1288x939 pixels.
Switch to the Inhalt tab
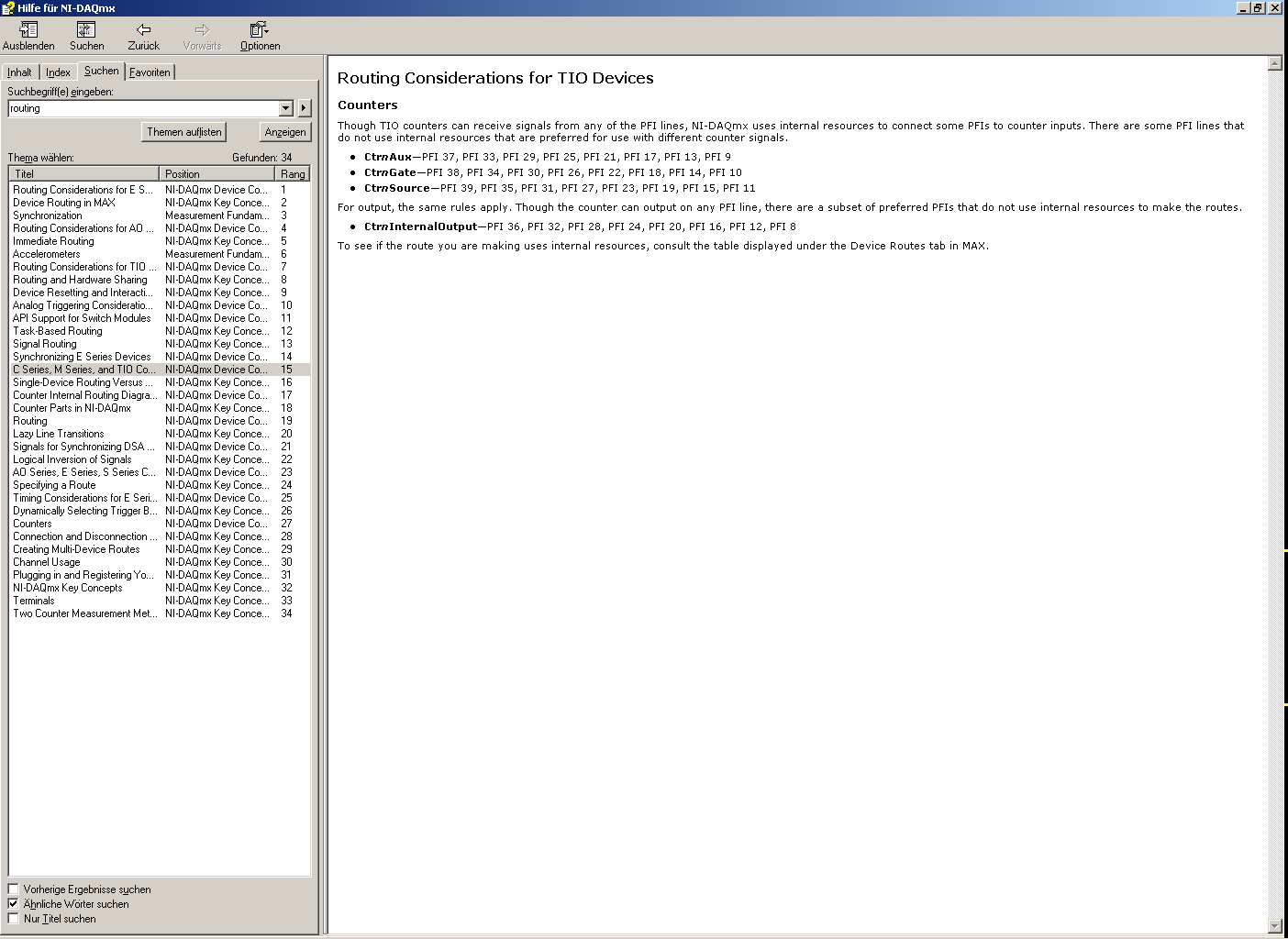coord(19,72)
